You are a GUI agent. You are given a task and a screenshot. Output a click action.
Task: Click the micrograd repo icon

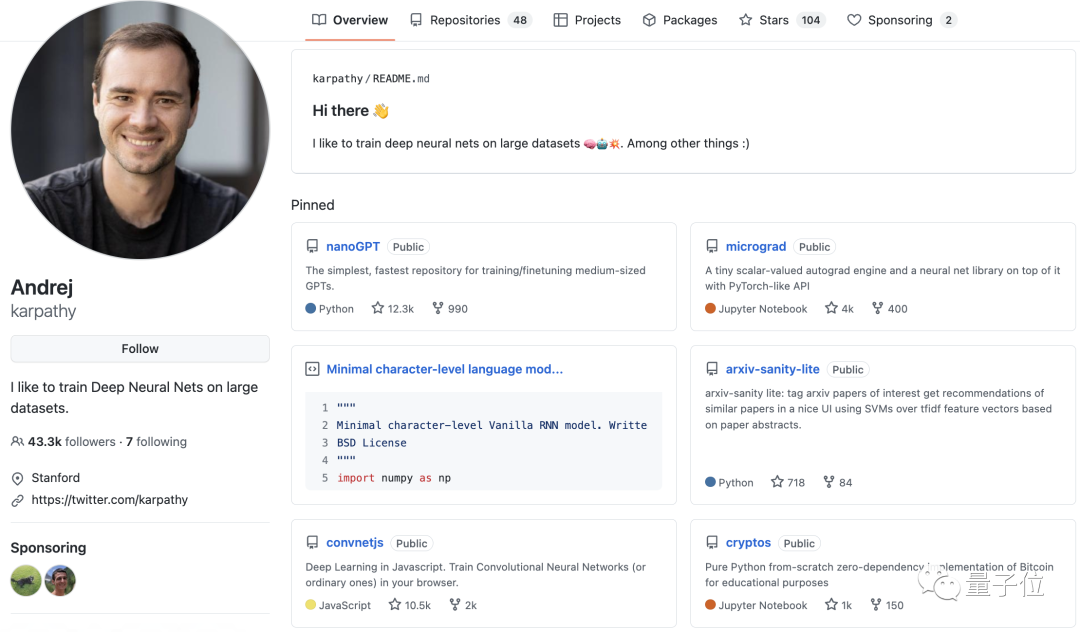click(x=712, y=246)
